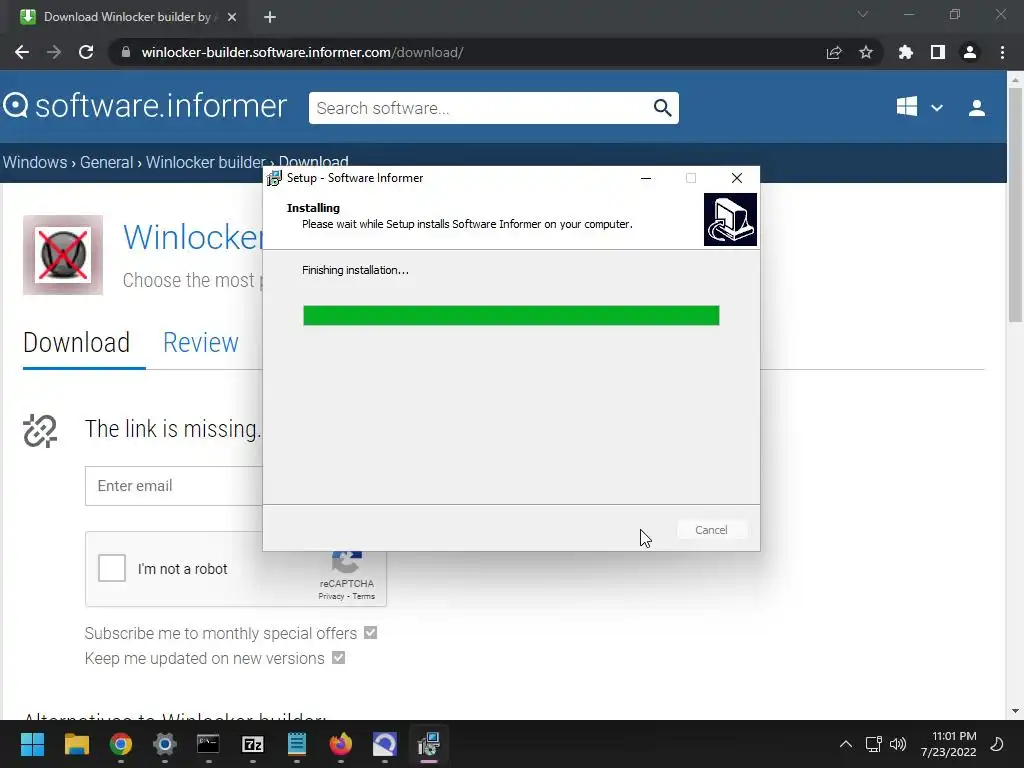Bookmark this page with the star icon
1024x768 pixels.
866,52
